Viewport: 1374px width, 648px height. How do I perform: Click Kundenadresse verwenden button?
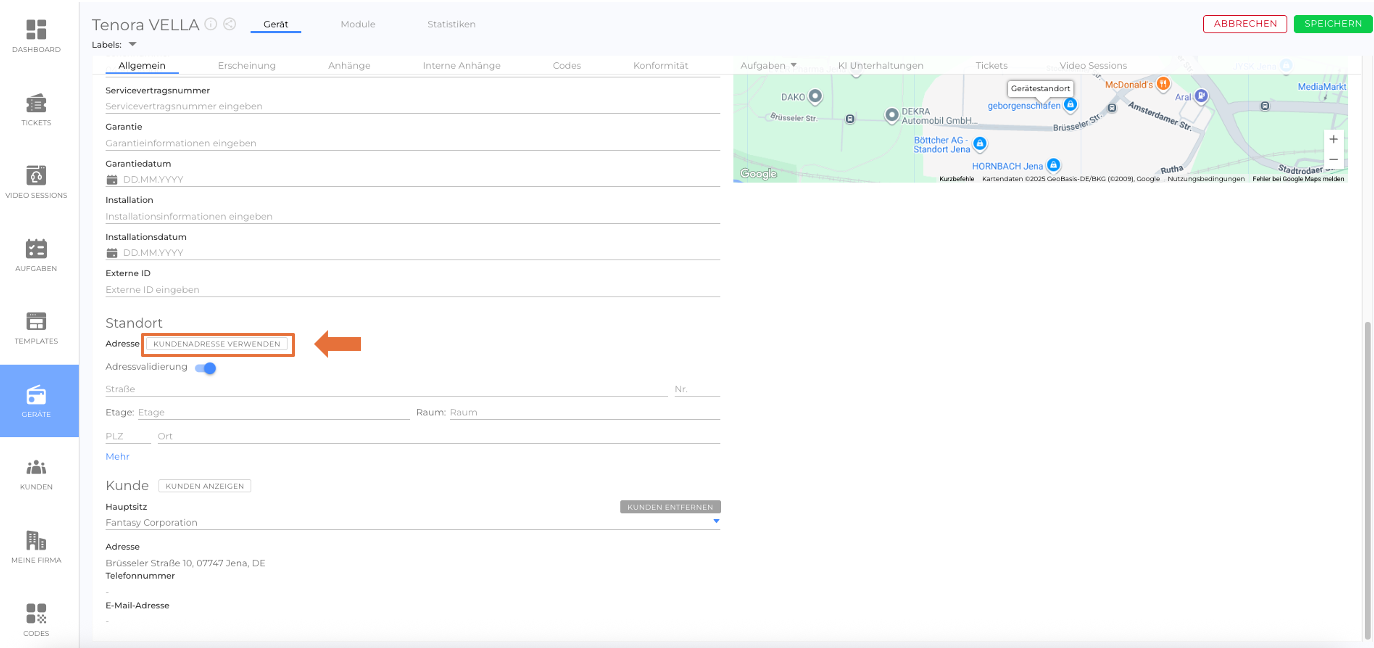(217, 344)
